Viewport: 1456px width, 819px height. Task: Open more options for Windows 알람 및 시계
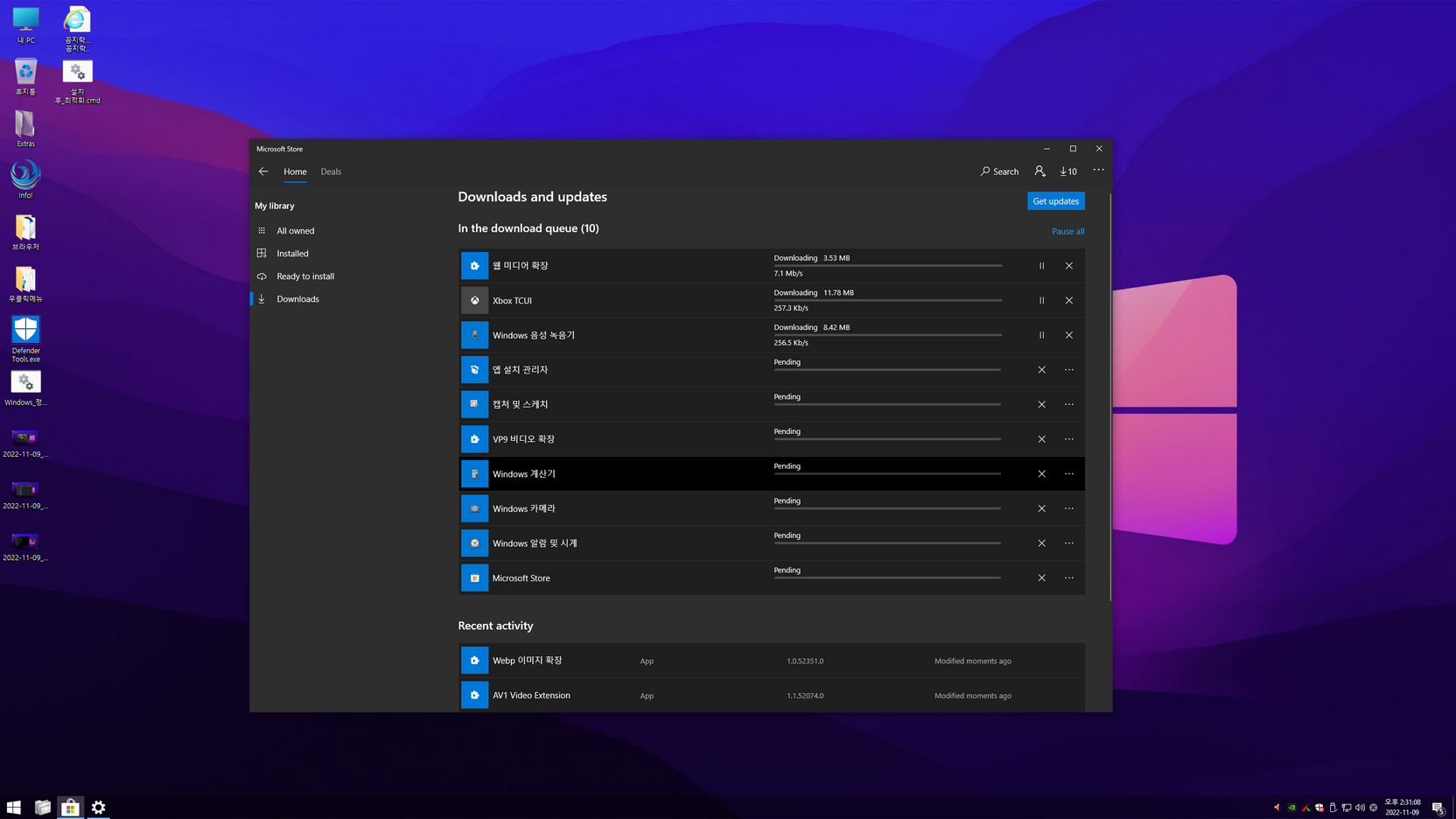pyautogui.click(x=1069, y=543)
